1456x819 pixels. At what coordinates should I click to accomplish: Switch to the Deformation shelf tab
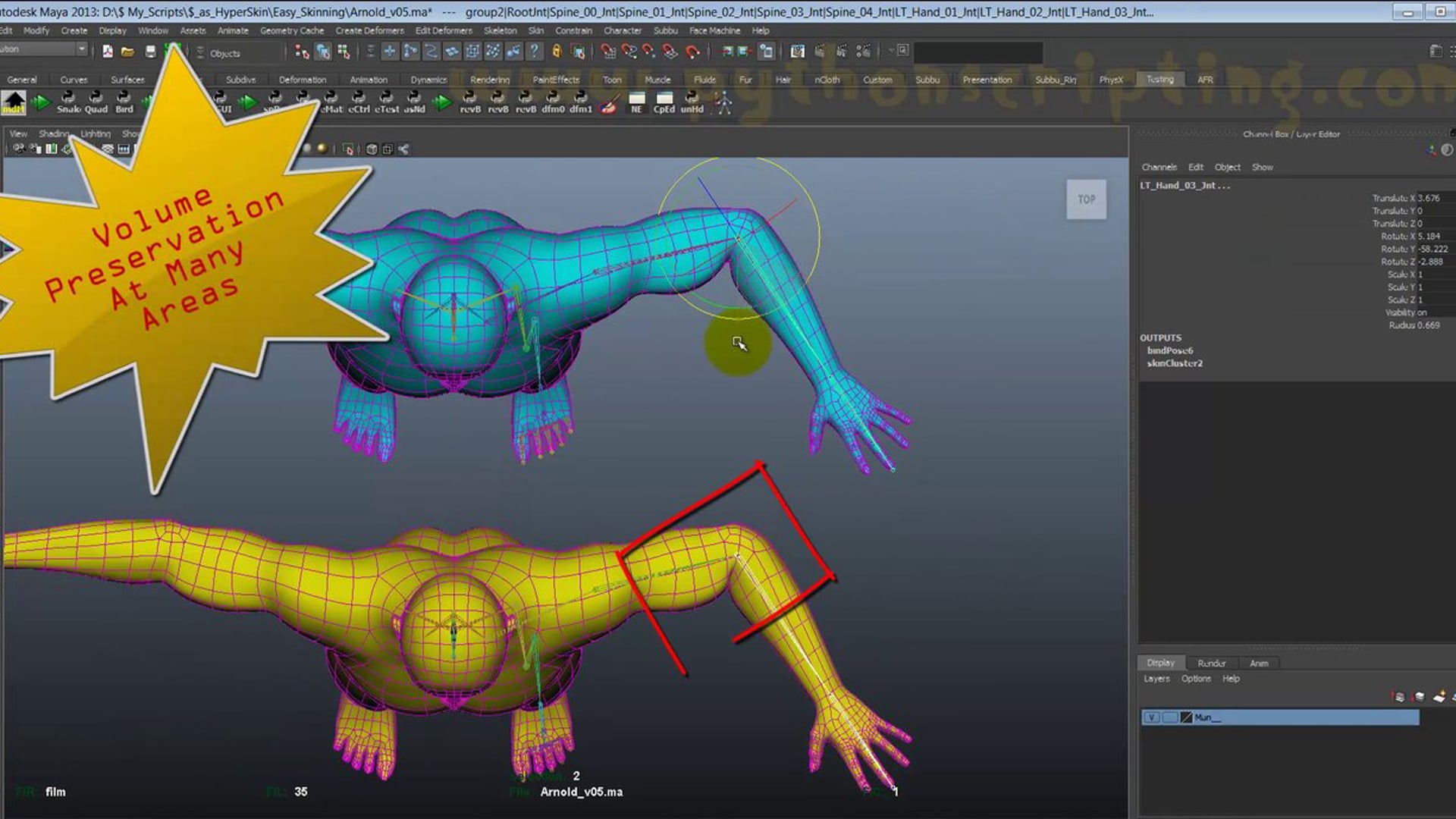pos(302,80)
